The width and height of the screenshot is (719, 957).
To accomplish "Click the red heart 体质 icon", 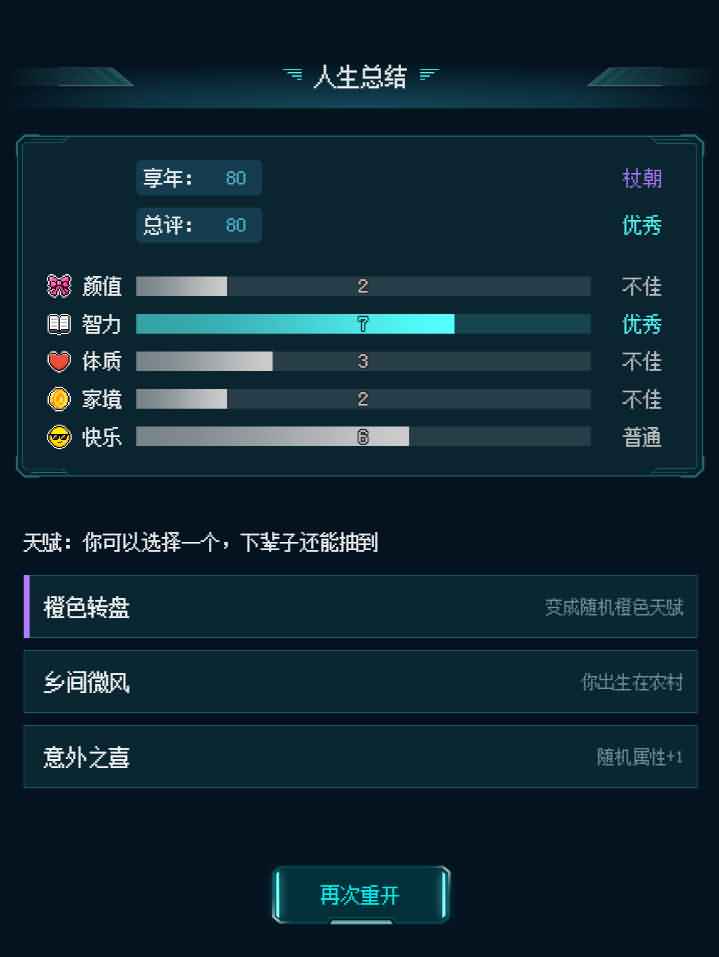I will (x=59, y=361).
